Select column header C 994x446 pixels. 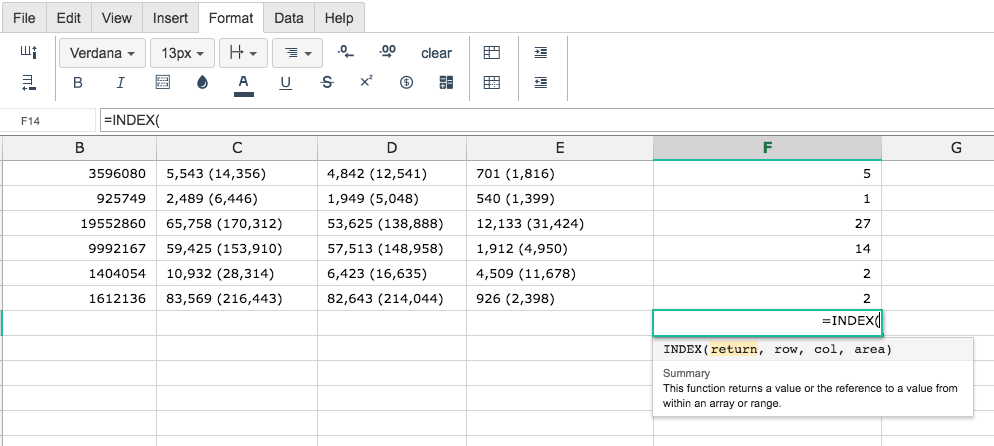click(x=237, y=148)
